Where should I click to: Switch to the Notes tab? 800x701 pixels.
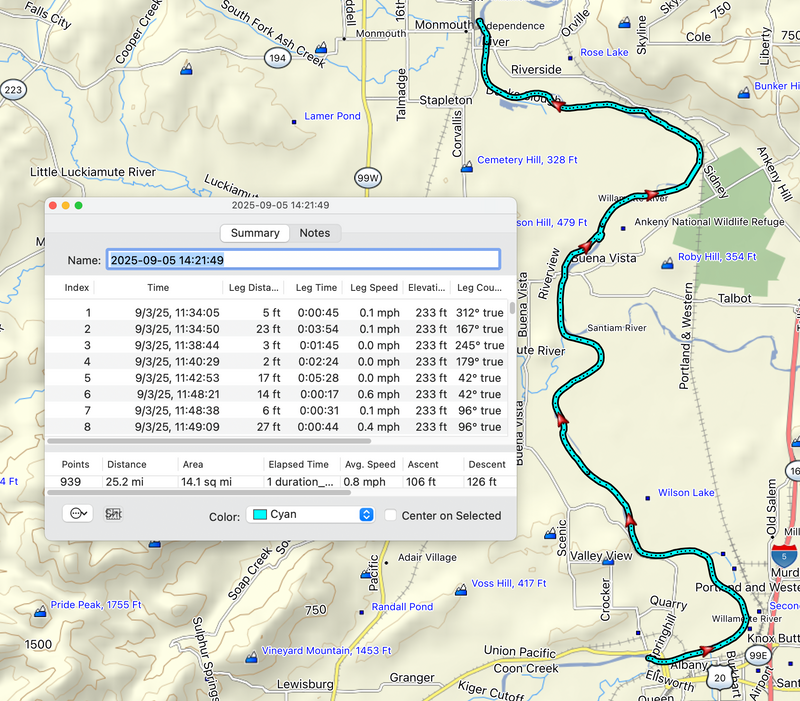(x=315, y=233)
